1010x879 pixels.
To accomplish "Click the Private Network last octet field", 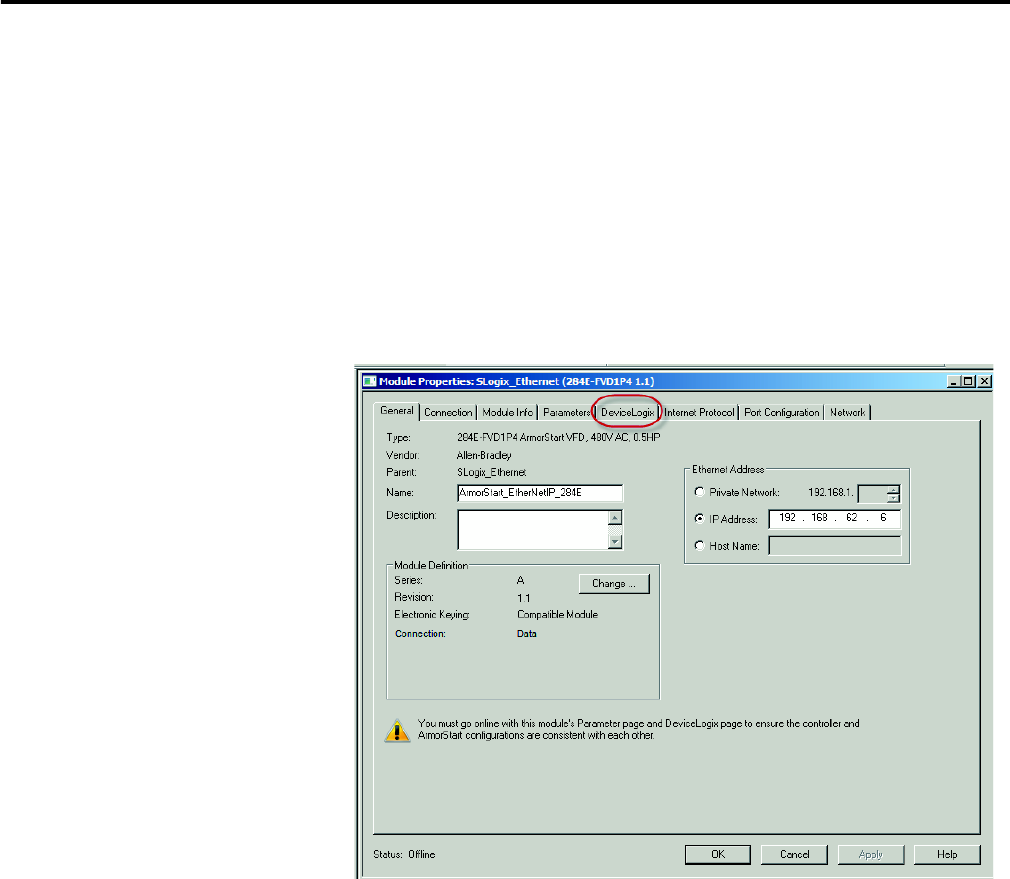I will pos(872,494).
